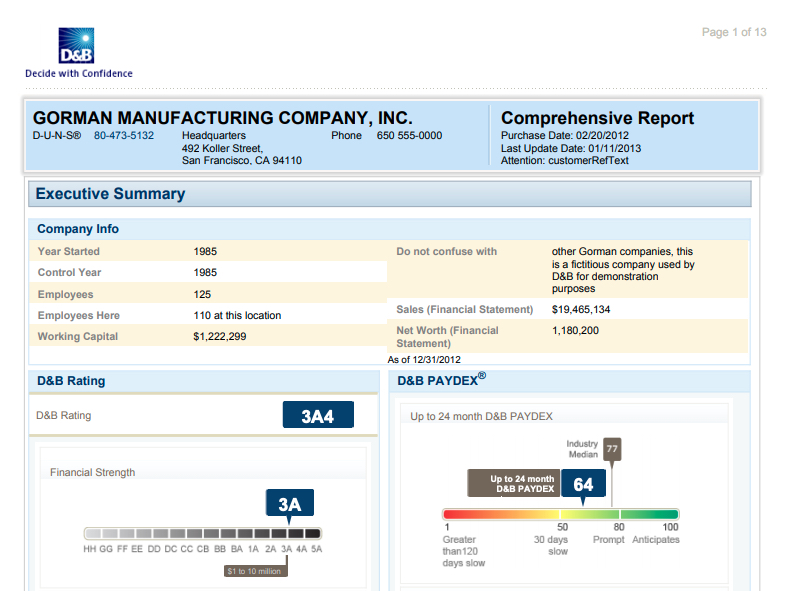The image size is (793, 591).
Task: Click 'Attention: customerRefText' line
Action: click(564, 160)
